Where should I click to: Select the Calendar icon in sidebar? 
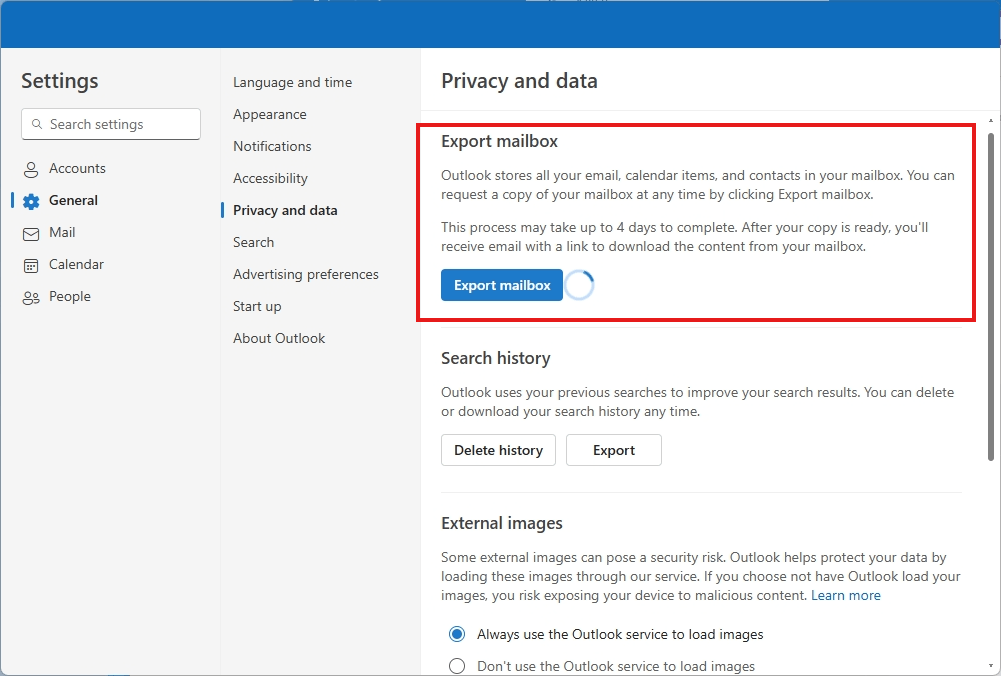[33, 264]
